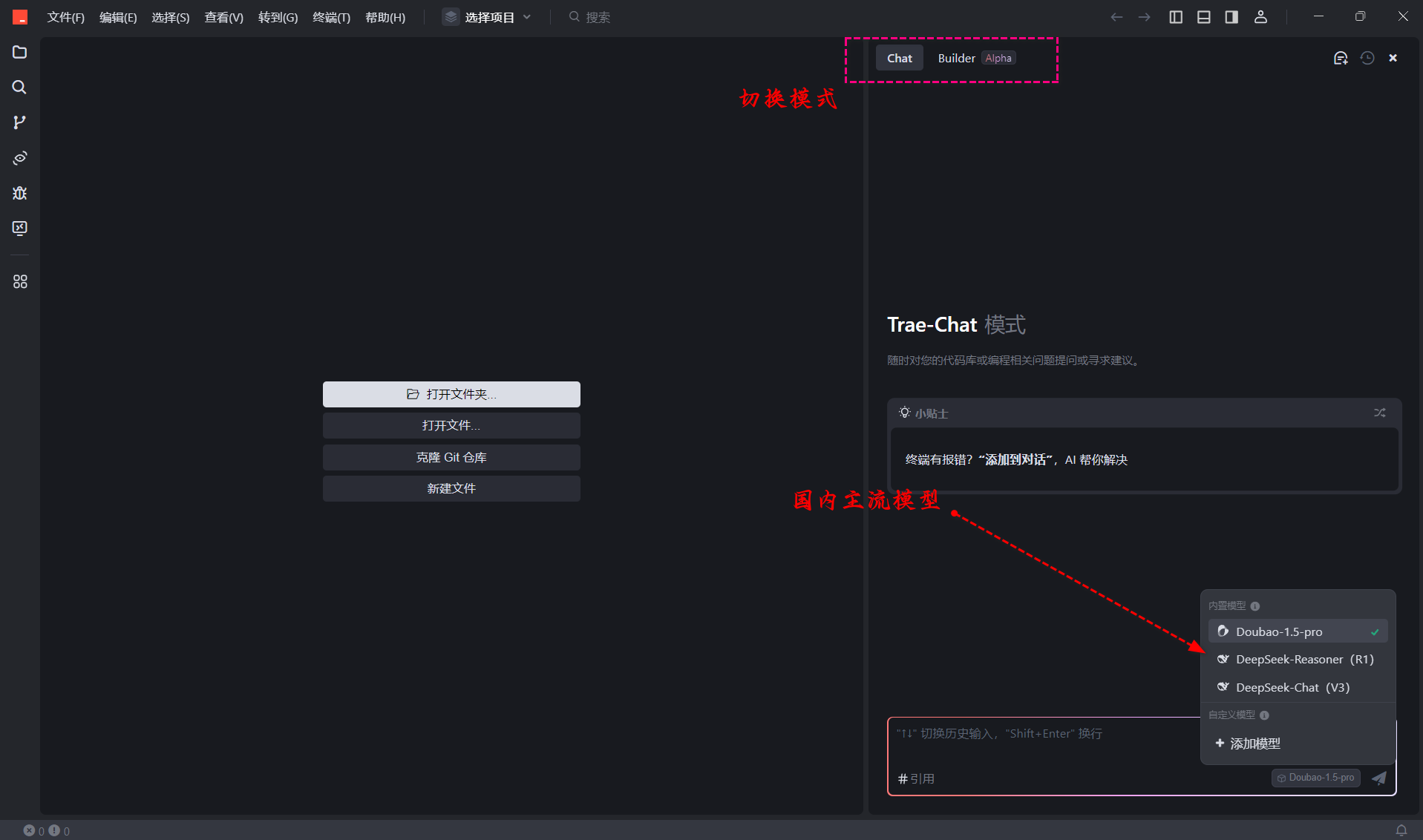Open the 帮助(H) menu
Image resolution: width=1423 pixels, height=840 pixels.
point(385,17)
